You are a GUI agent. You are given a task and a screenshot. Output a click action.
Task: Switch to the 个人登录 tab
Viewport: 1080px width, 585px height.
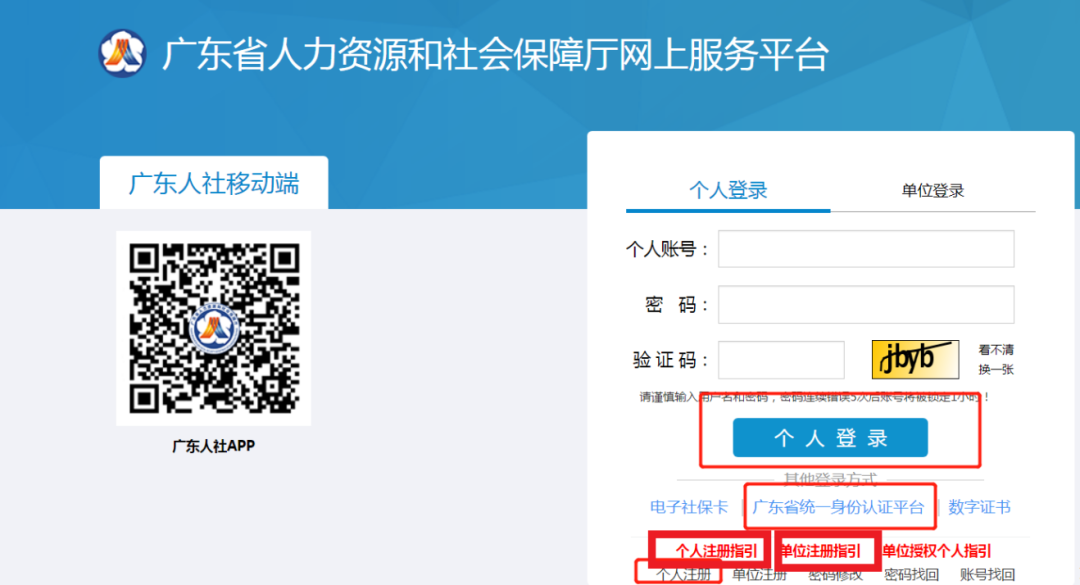(728, 190)
